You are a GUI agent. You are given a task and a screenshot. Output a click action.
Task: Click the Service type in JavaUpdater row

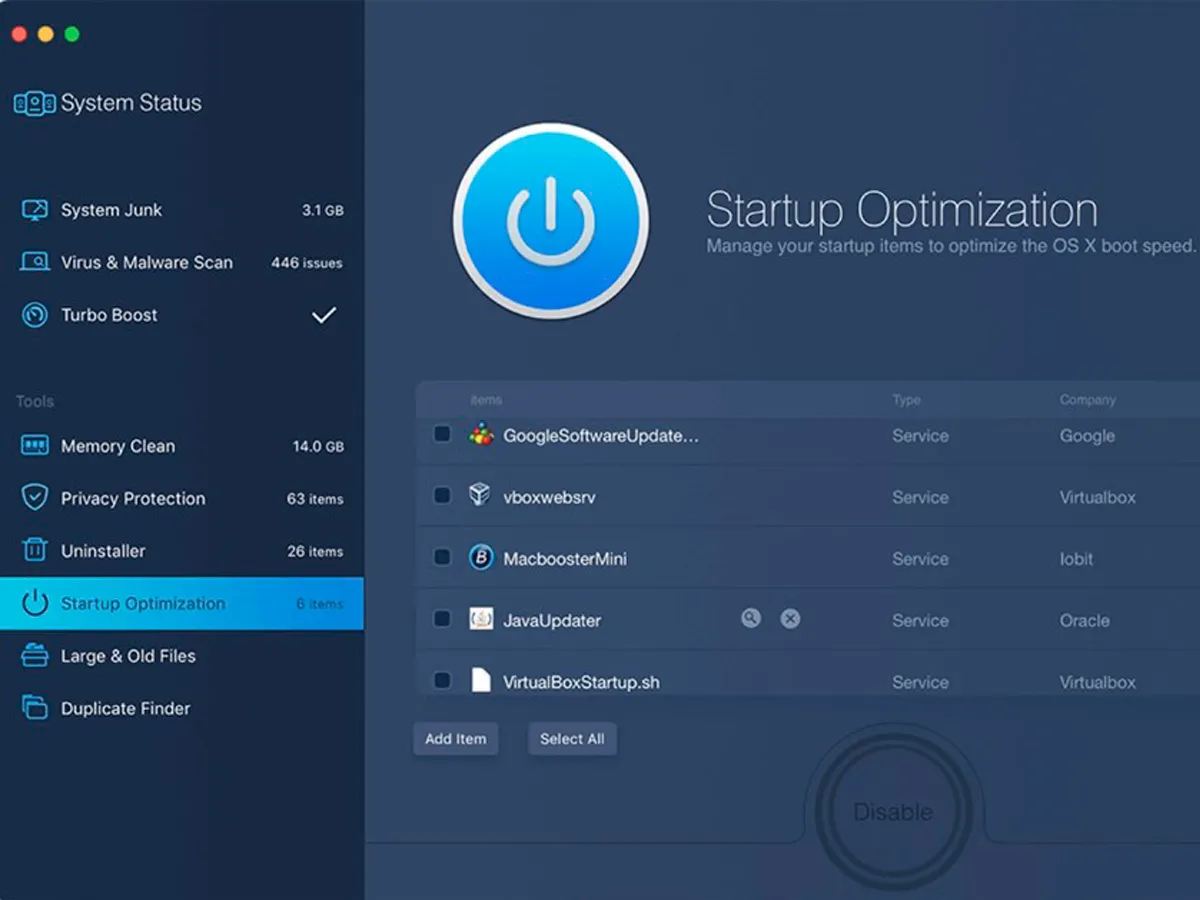[920, 620]
